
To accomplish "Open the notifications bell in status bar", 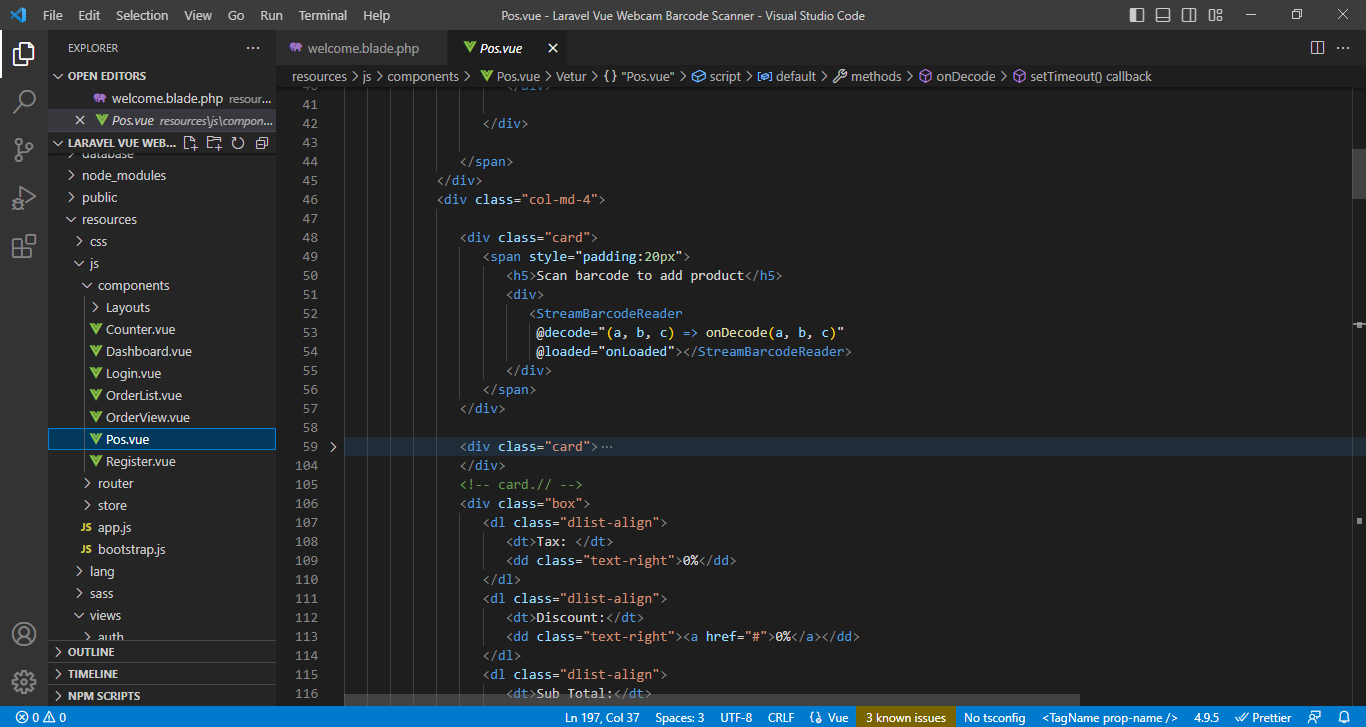I will [1344, 717].
